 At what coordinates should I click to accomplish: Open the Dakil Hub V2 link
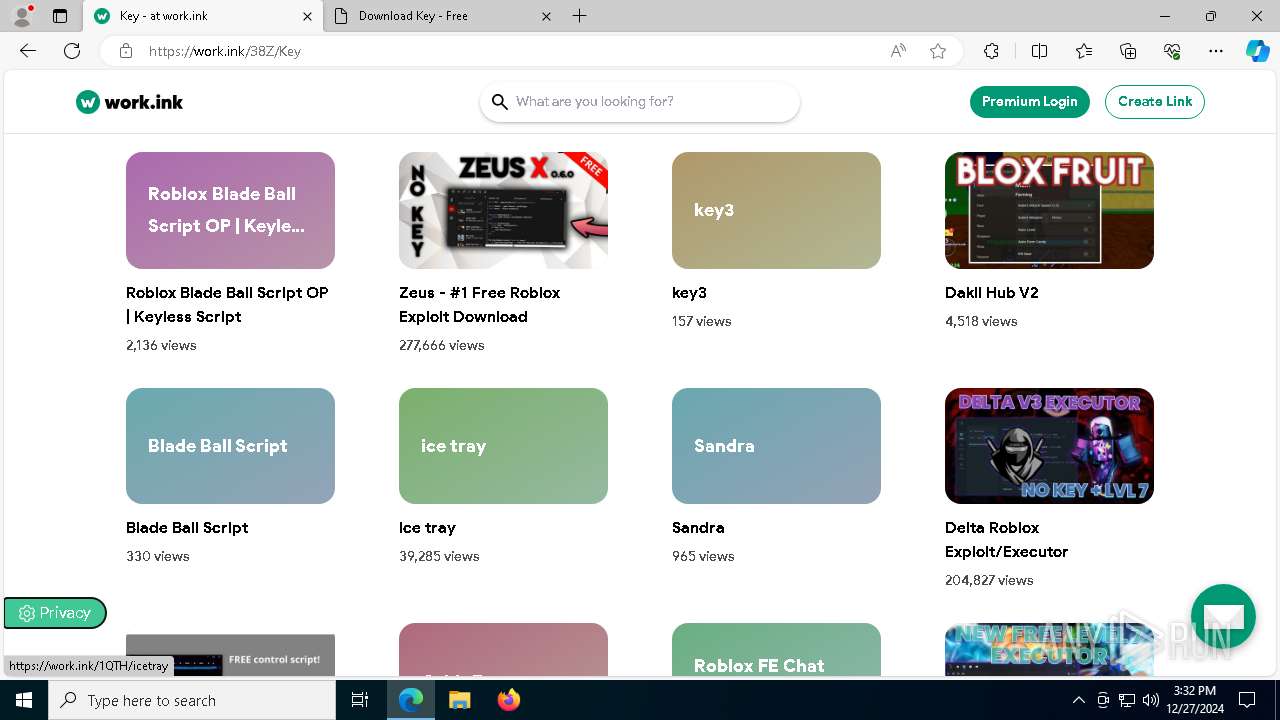point(992,293)
